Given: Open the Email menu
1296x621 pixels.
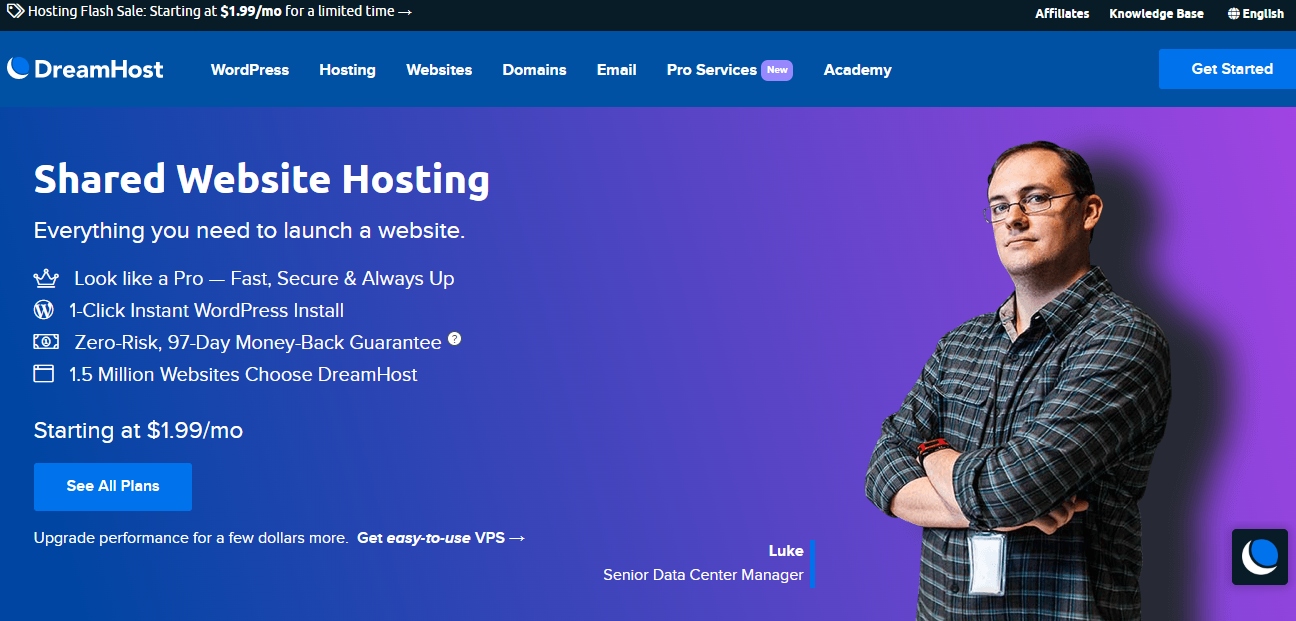Looking at the screenshot, I should point(617,70).
